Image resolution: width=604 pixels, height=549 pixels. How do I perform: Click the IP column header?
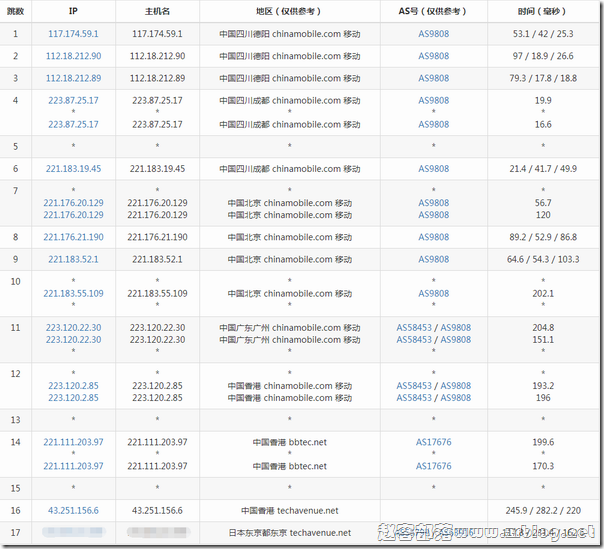pyautogui.click(x=73, y=12)
